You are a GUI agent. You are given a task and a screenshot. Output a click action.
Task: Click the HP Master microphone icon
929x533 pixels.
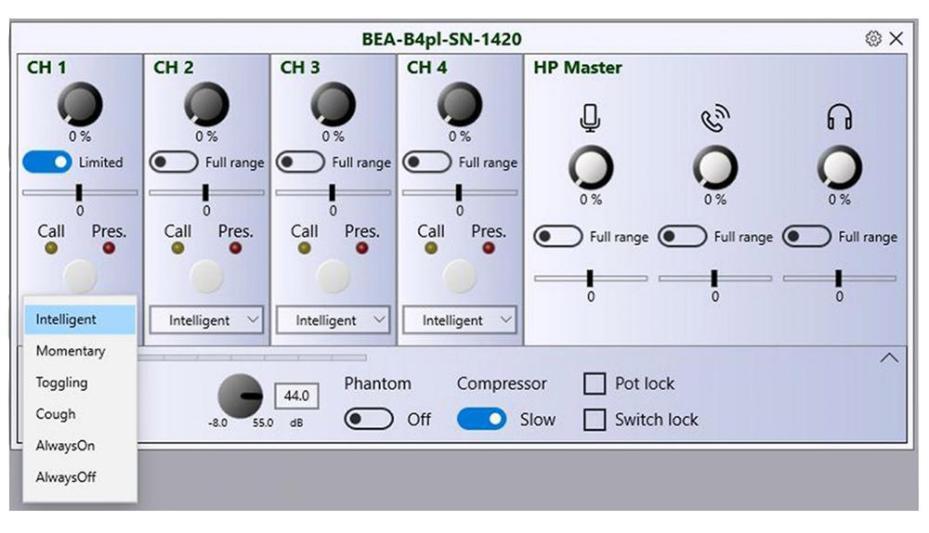coord(590,117)
